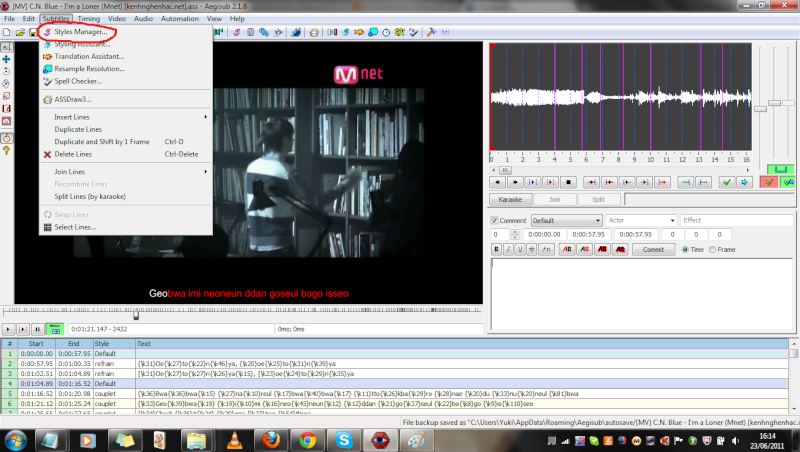Click the Effect input field
The width and height of the screenshot is (800, 452).
click(x=737, y=220)
